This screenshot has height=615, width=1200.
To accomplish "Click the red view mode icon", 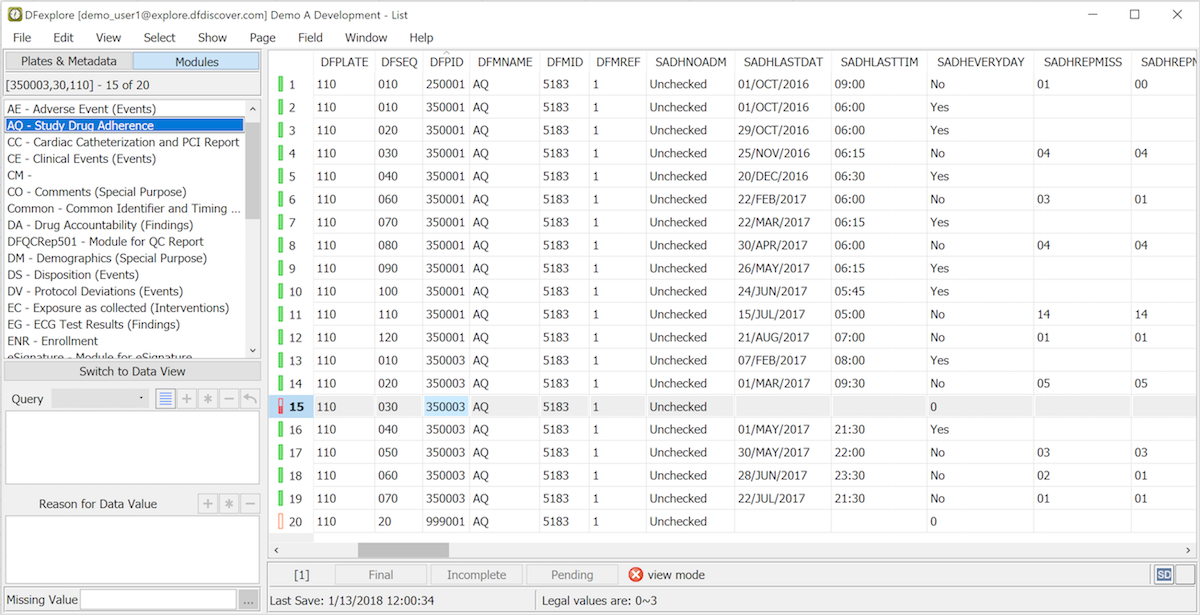I will coord(636,575).
